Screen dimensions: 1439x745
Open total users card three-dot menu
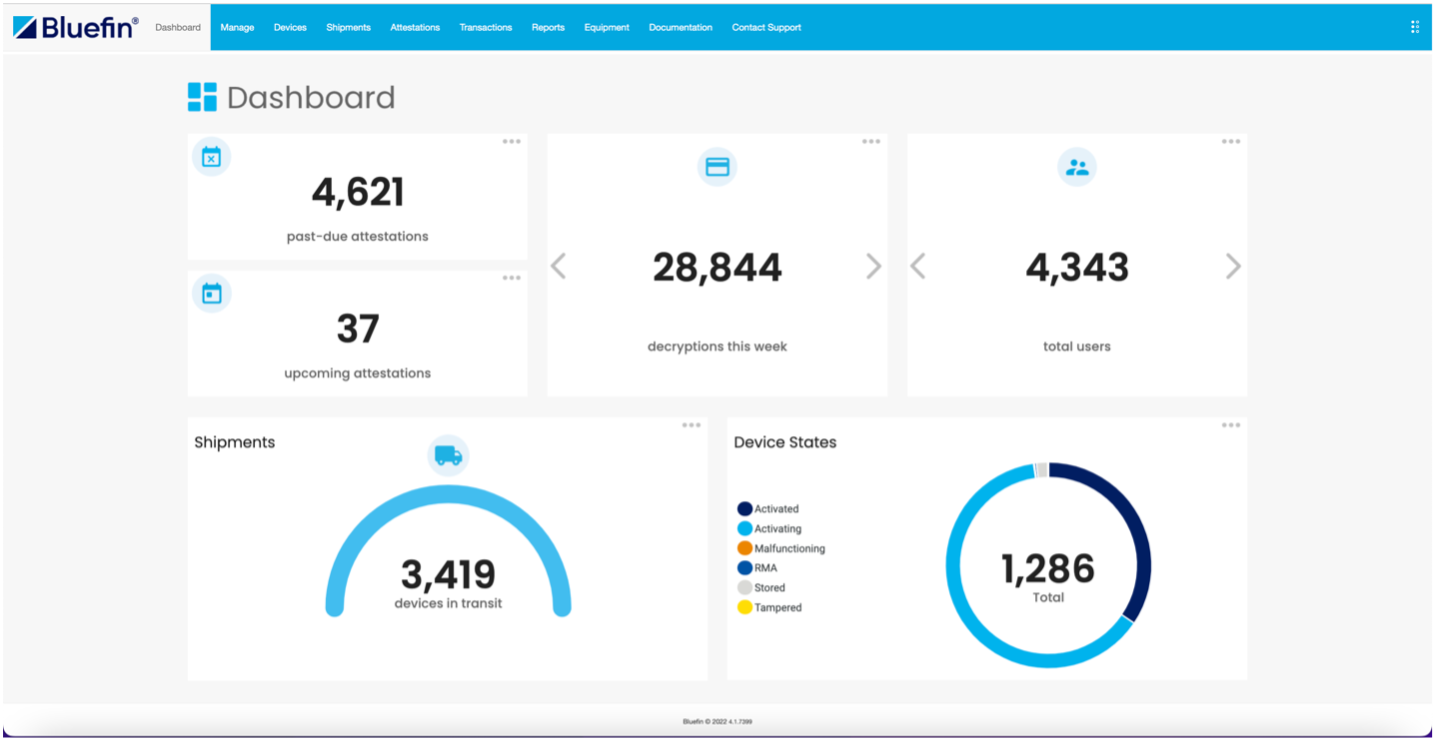1231,141
